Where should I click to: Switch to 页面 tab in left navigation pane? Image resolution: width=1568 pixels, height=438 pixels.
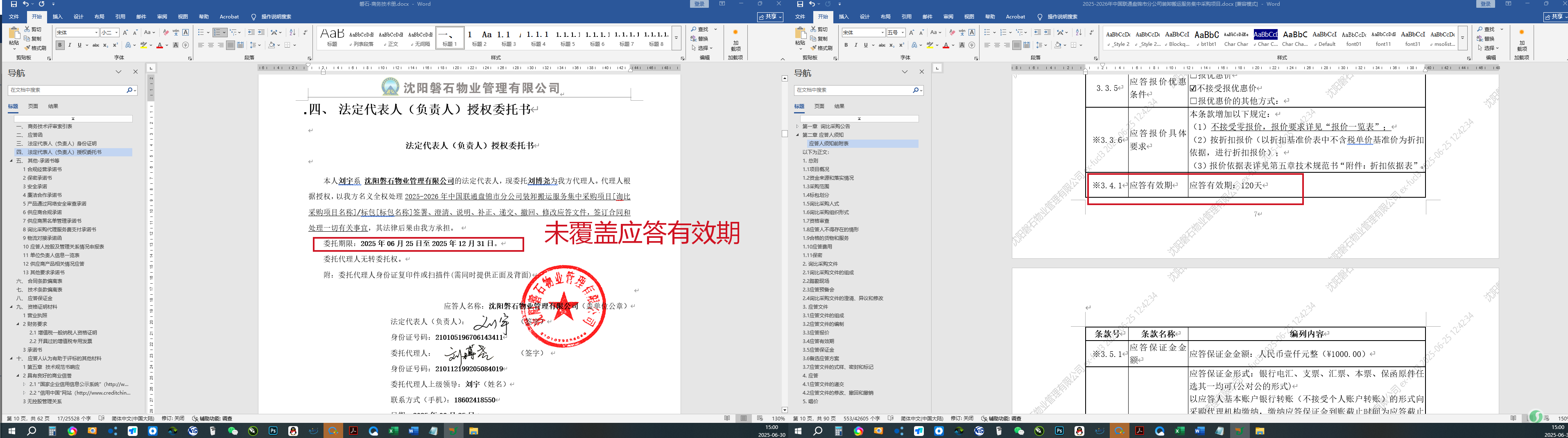pos(33,106)
